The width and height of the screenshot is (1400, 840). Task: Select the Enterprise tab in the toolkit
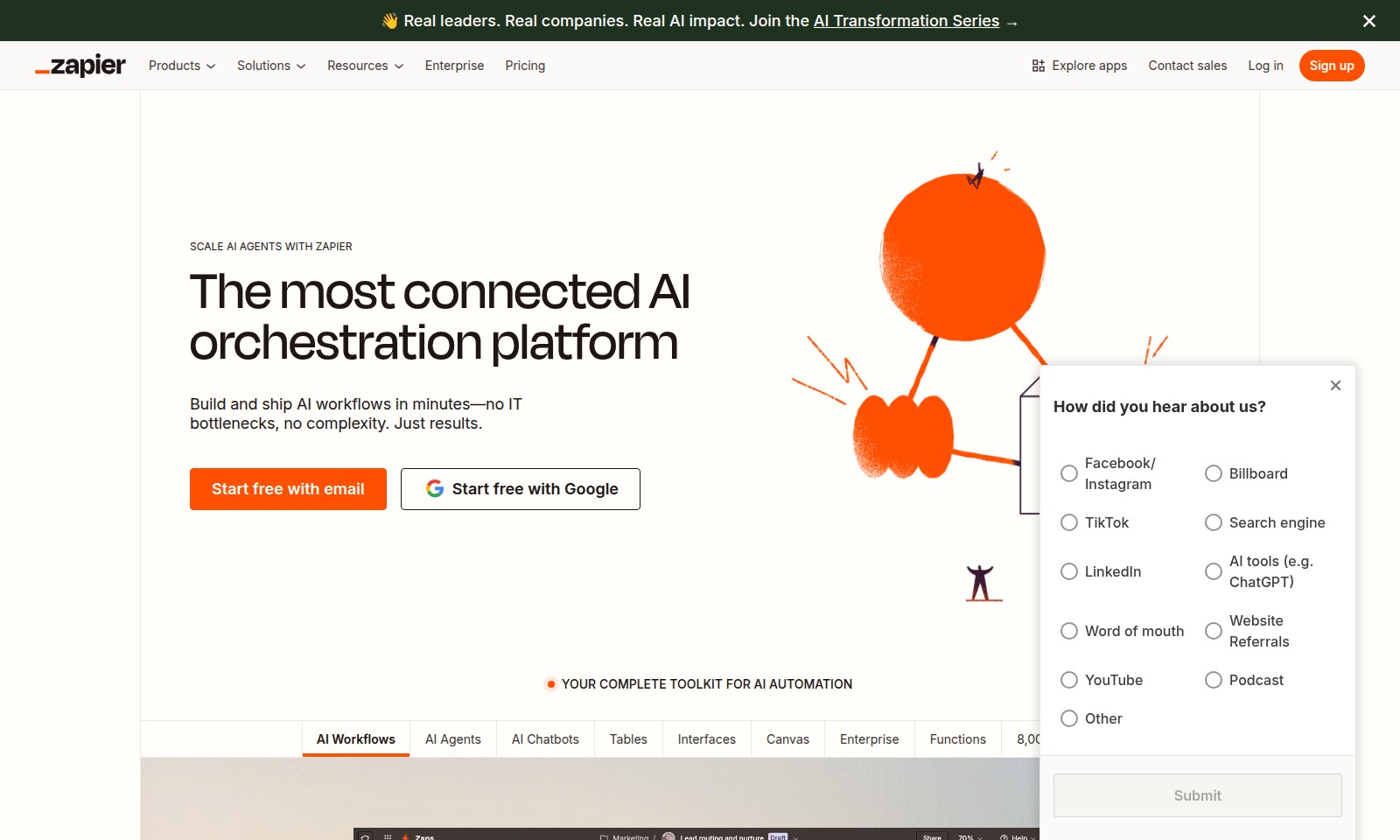coord(870,739)
